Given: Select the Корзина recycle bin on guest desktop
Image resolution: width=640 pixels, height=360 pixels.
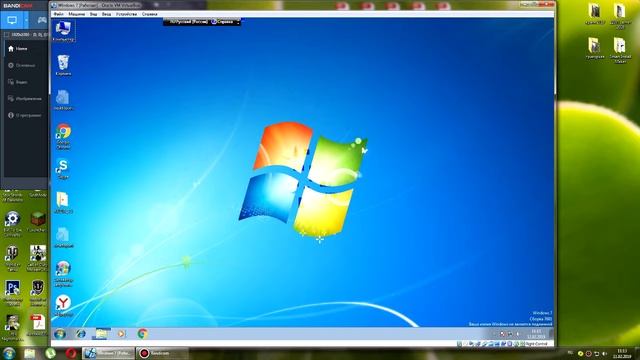Looking at the screenshot, I should [63, 65].
